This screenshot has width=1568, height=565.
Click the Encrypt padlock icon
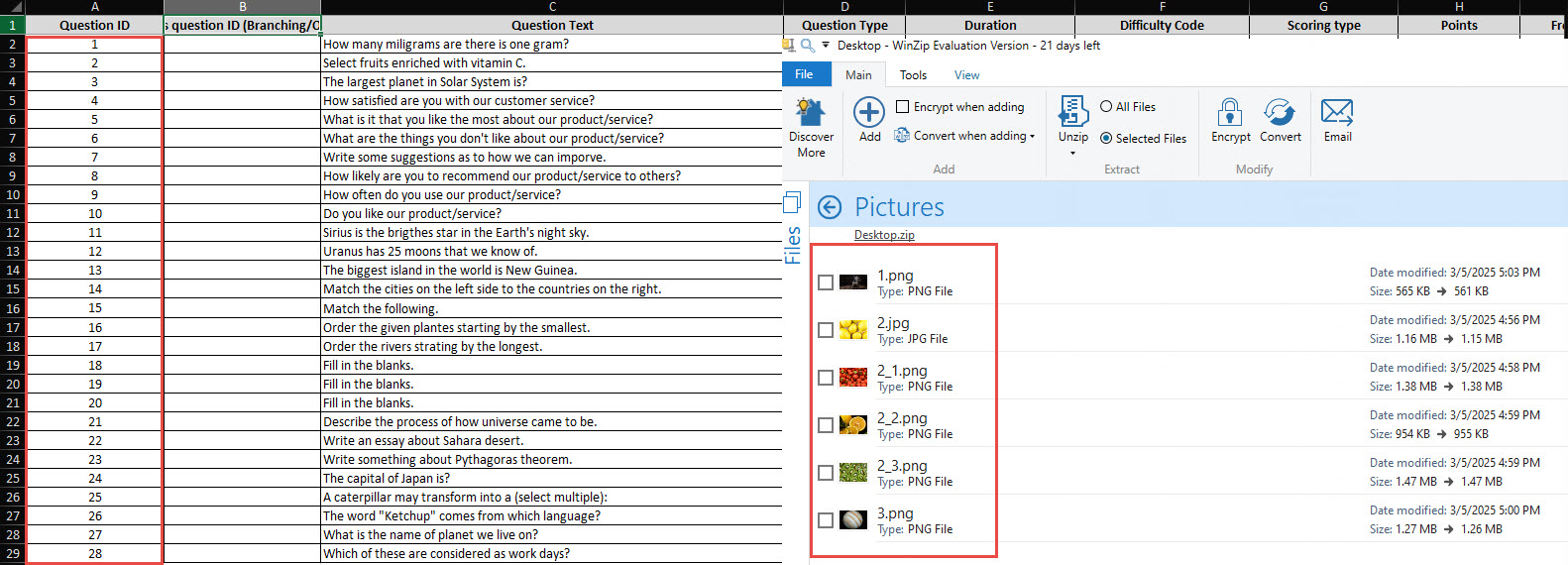1230,113
